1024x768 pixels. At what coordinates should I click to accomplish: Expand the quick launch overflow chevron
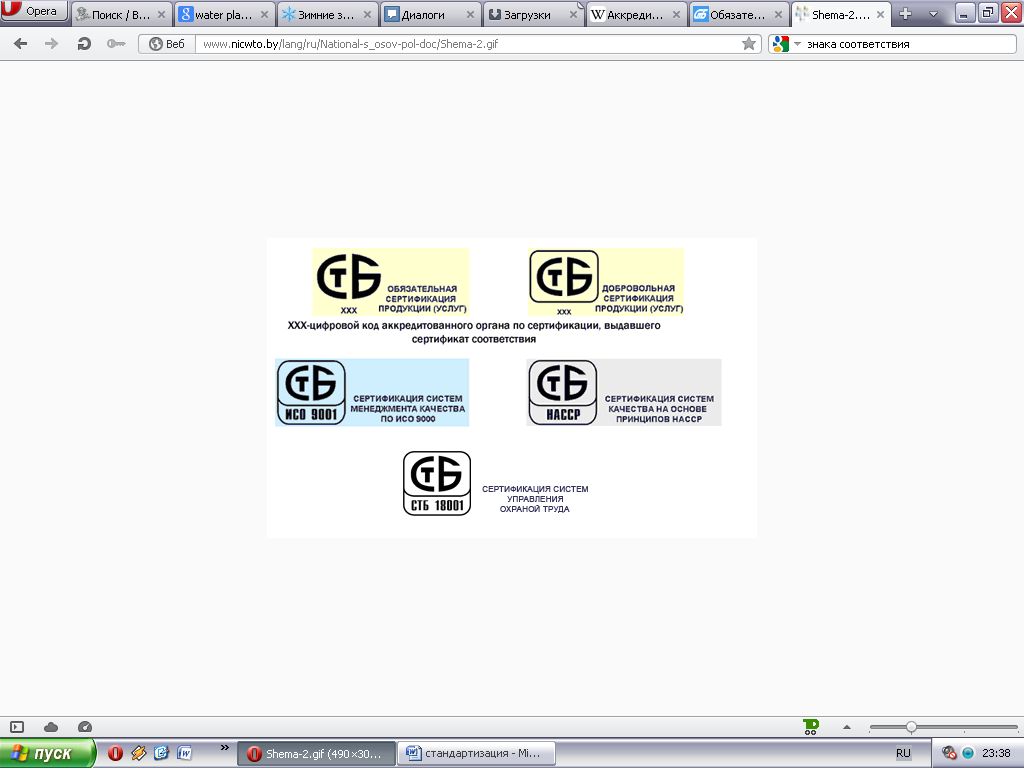(225, 748)
